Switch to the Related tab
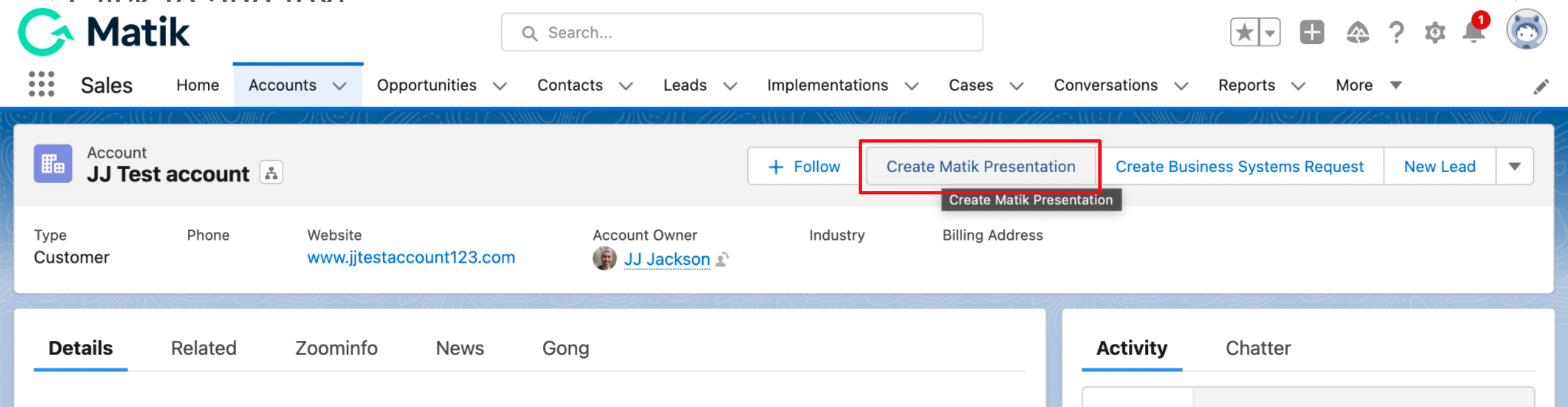Screen dimensions: 1568x407 point(203,349)
